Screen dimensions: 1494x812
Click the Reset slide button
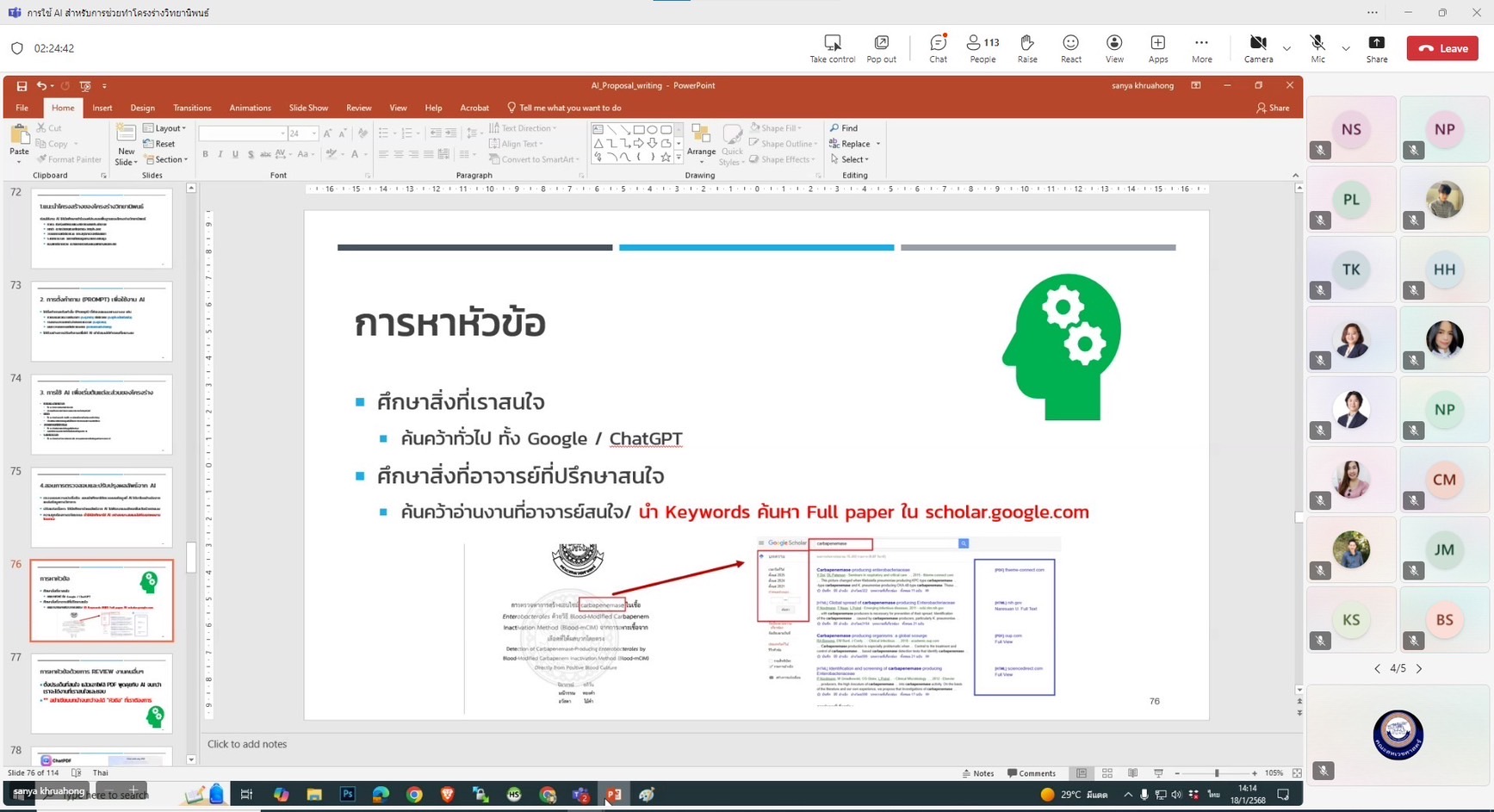click(x=159, y=144)
